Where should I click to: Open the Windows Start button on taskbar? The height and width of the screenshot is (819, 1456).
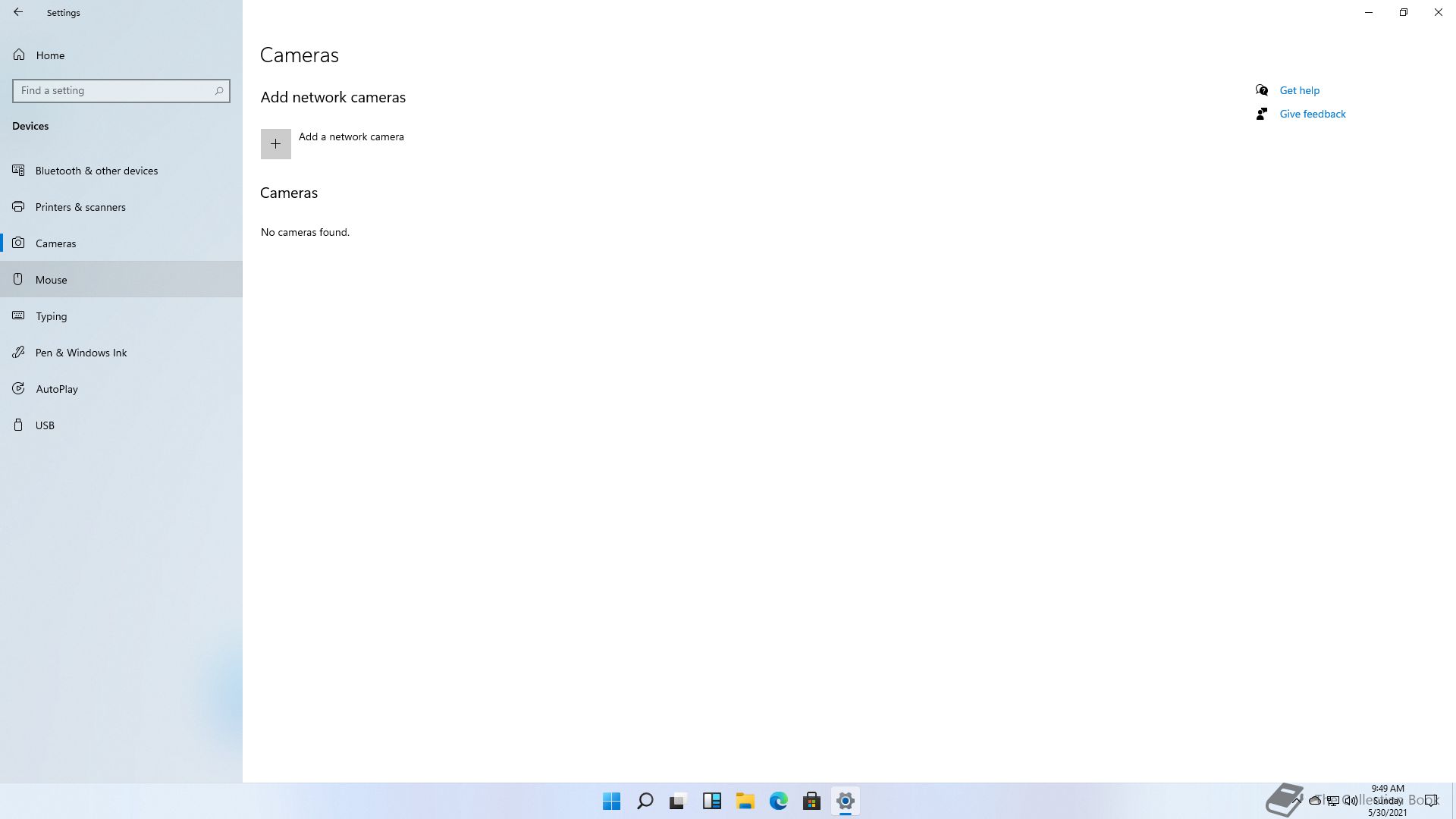click(611, 801)
